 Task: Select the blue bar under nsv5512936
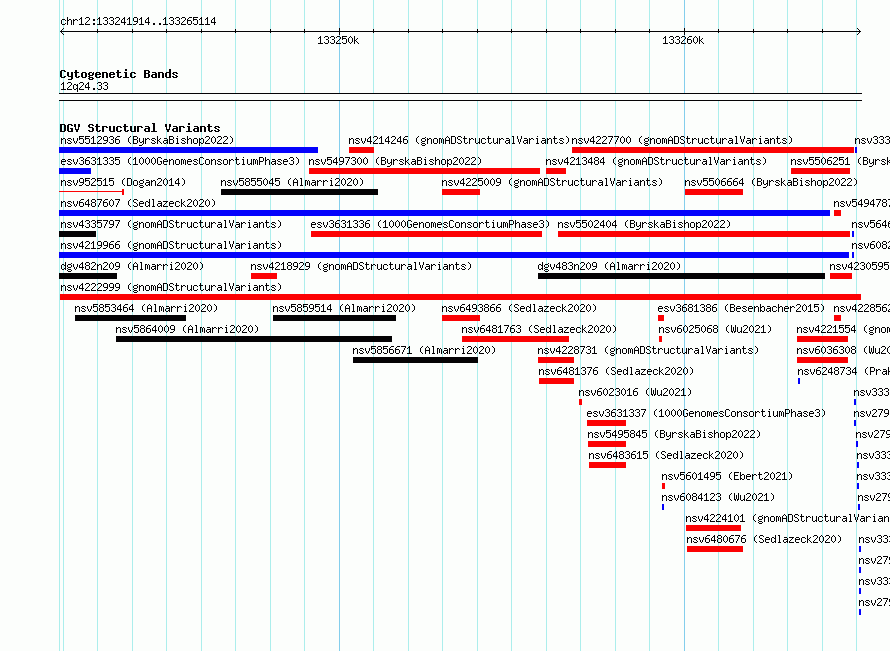(x=188, y=150)
